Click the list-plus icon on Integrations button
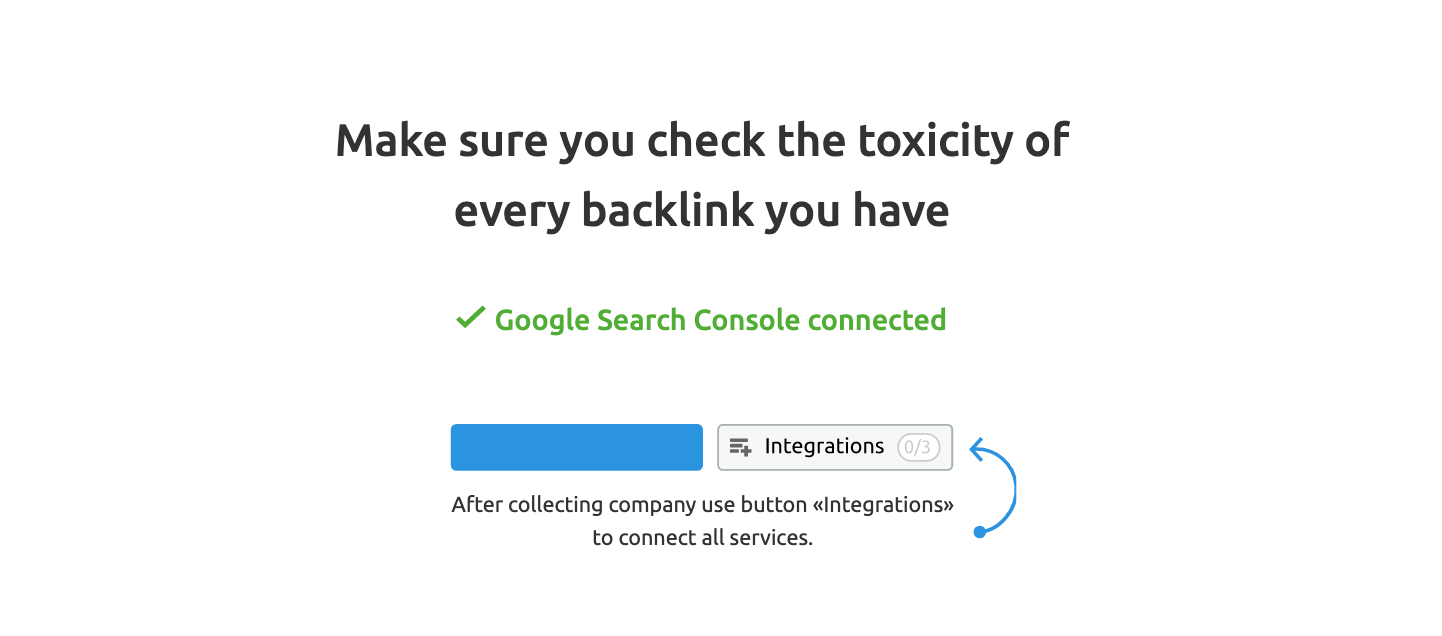Image resolution: width=1442 pixels, height=636 pixels. click(740, 447)
